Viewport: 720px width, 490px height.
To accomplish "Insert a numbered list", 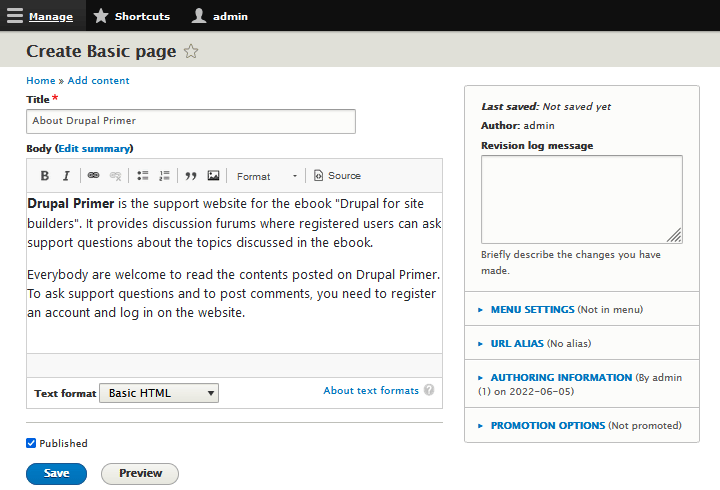I will pos(165,176).
